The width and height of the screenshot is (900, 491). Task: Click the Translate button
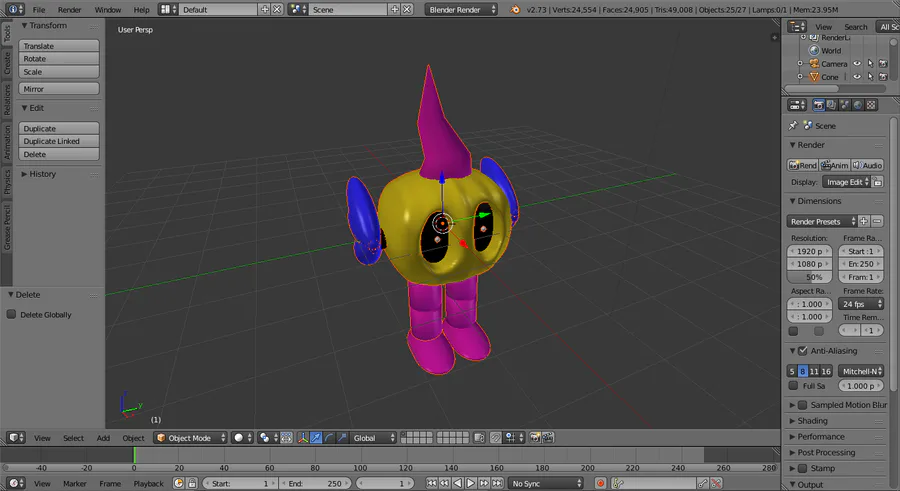pyautogui.click(x=59, y=45)
